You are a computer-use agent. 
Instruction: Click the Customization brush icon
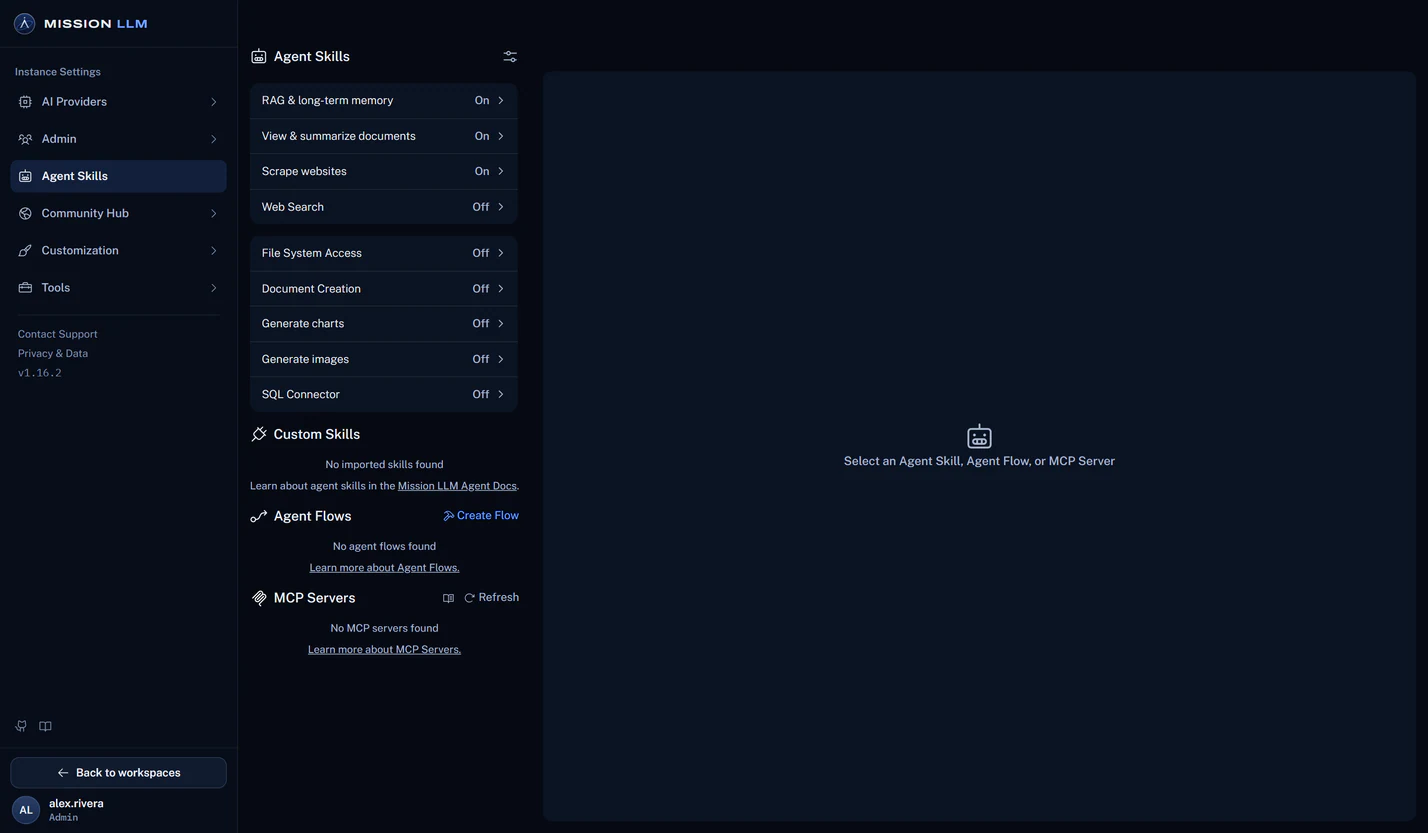[x=25, y=251]
